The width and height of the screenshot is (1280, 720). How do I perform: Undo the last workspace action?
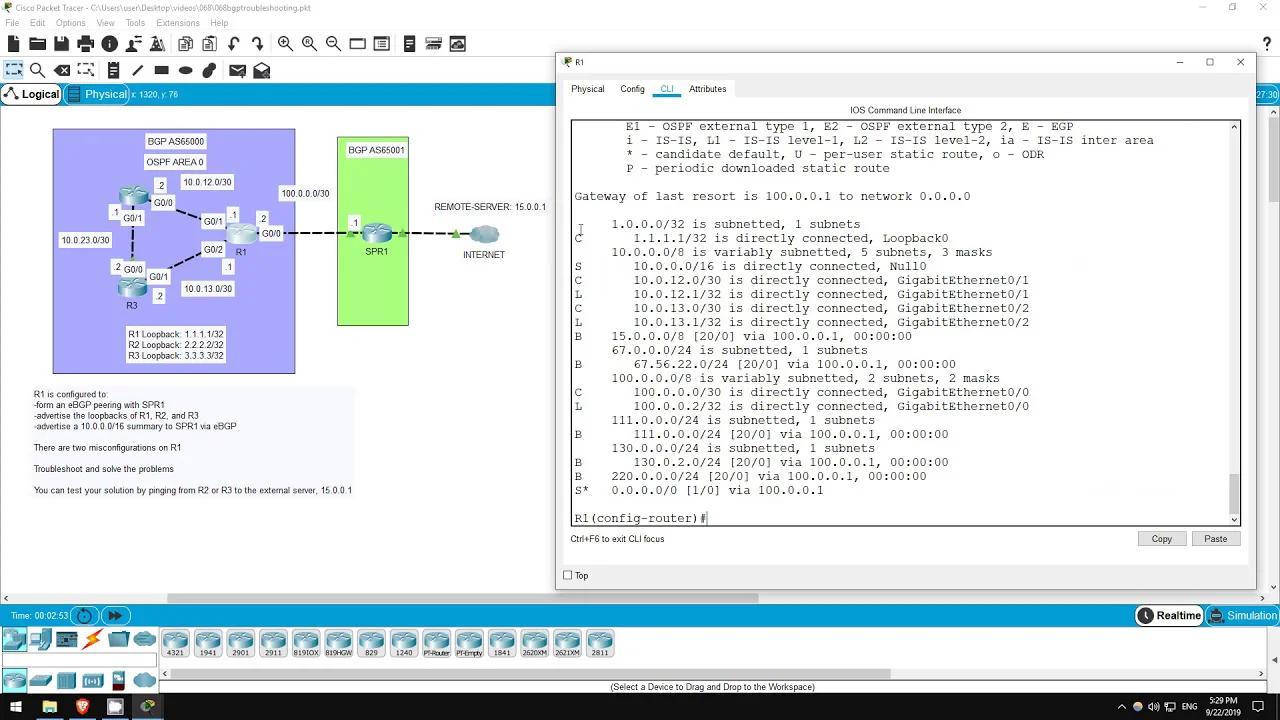click(x=233, y=44)
